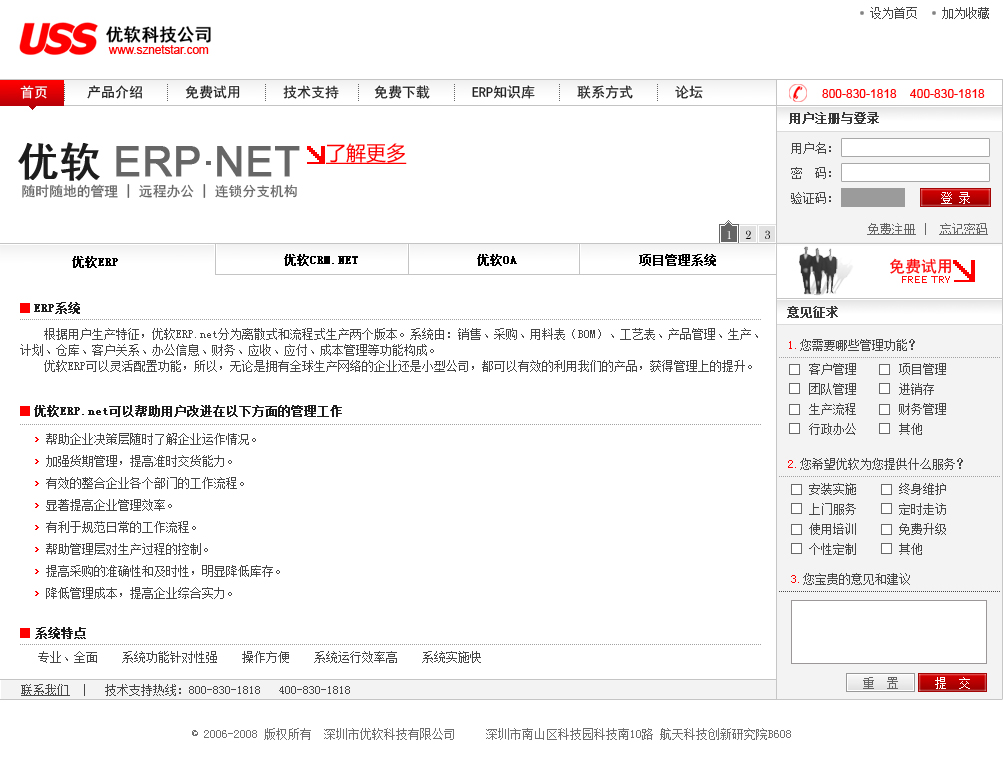Viewport: 1003px width, 766px height.
Task: Click the 设为首页 link
Action: 893,13
